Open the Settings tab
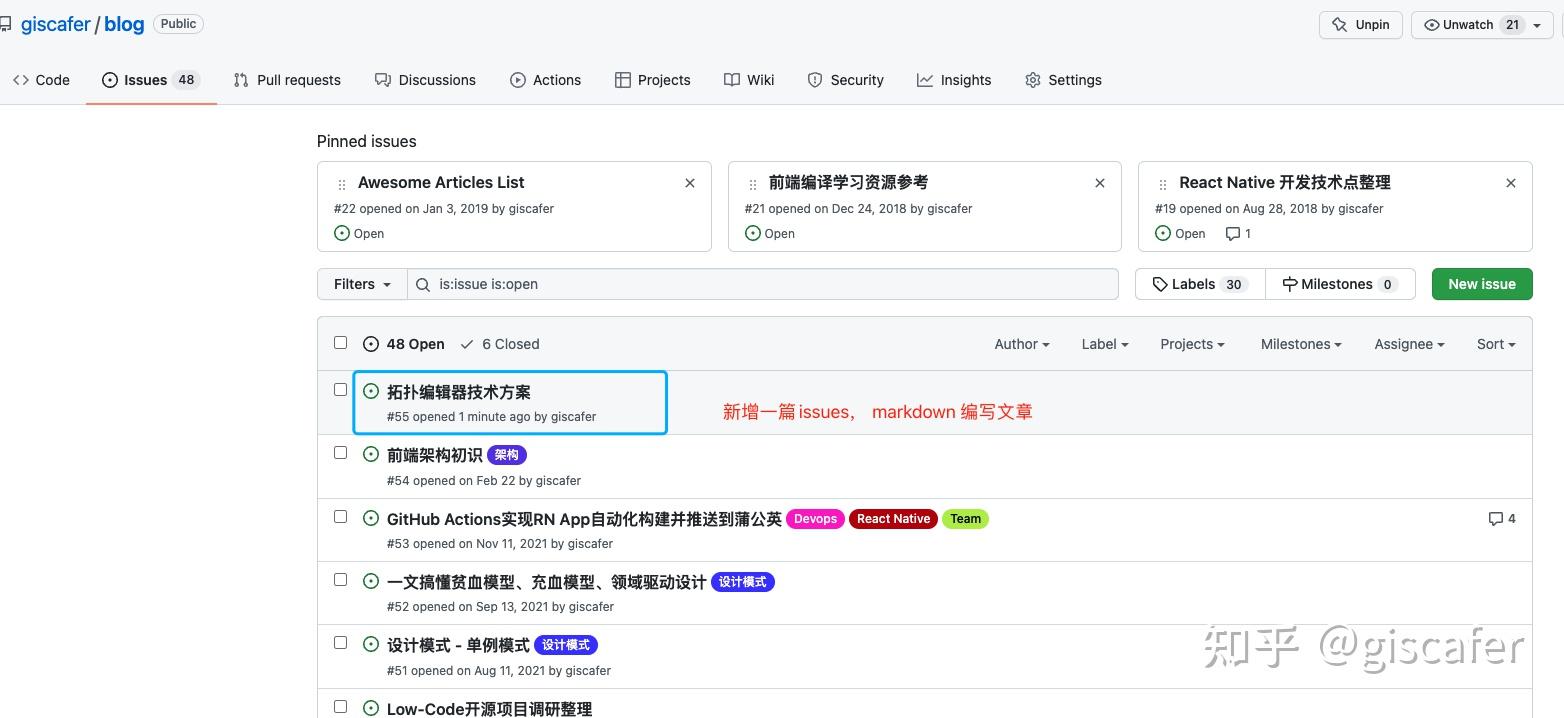Image resolution: width=1564 pixels, height=718 pixels. click(1063, 80)
